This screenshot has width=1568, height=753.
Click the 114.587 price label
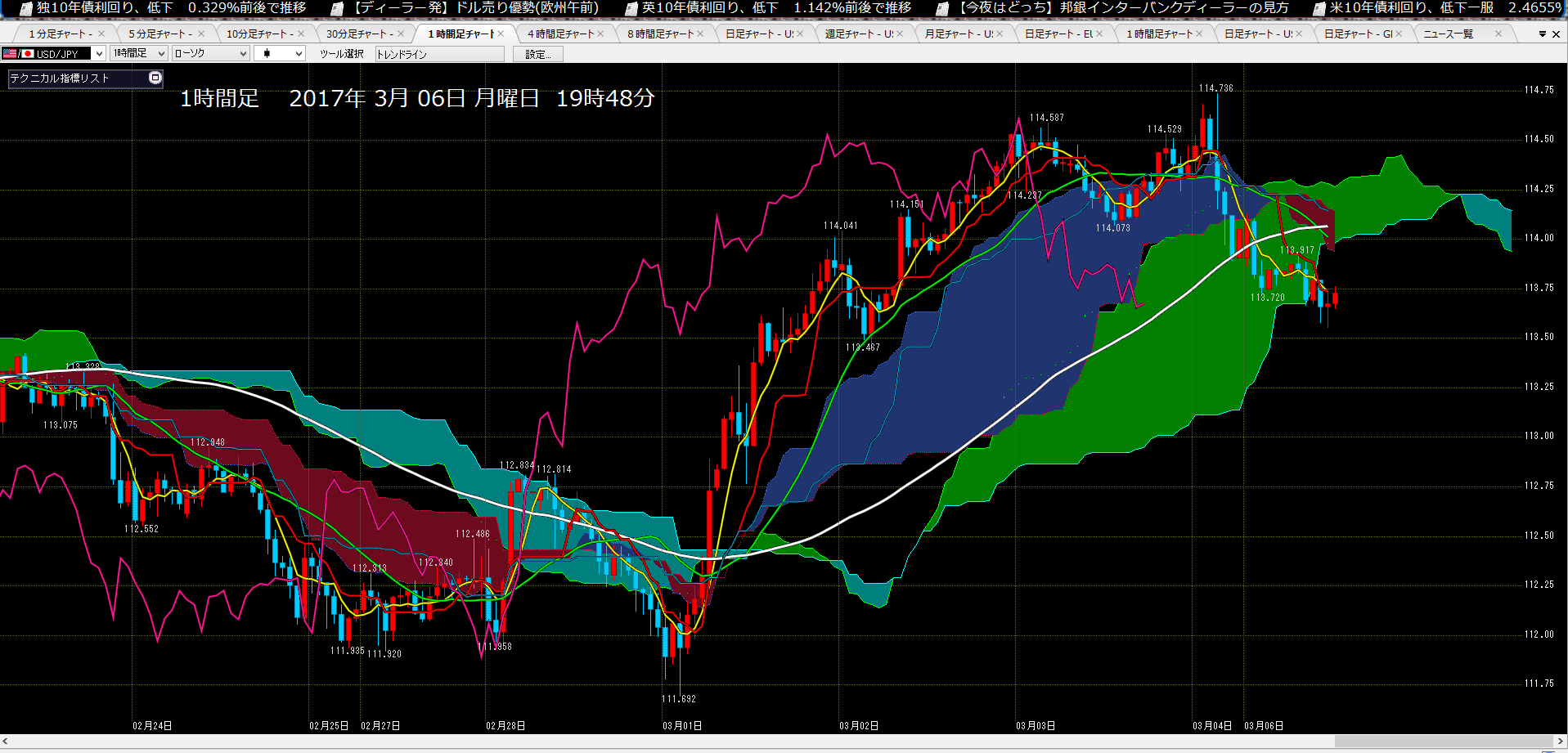coord(1047,118)
